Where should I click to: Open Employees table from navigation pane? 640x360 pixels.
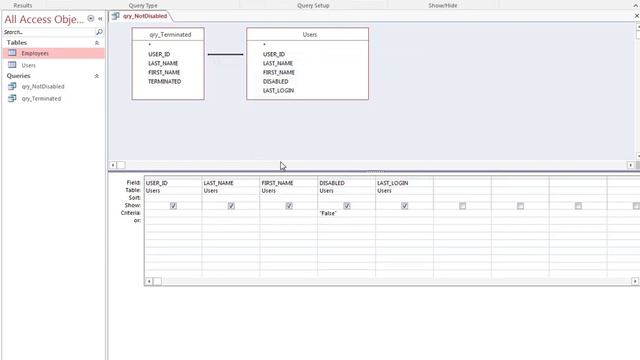pos(53,53)
